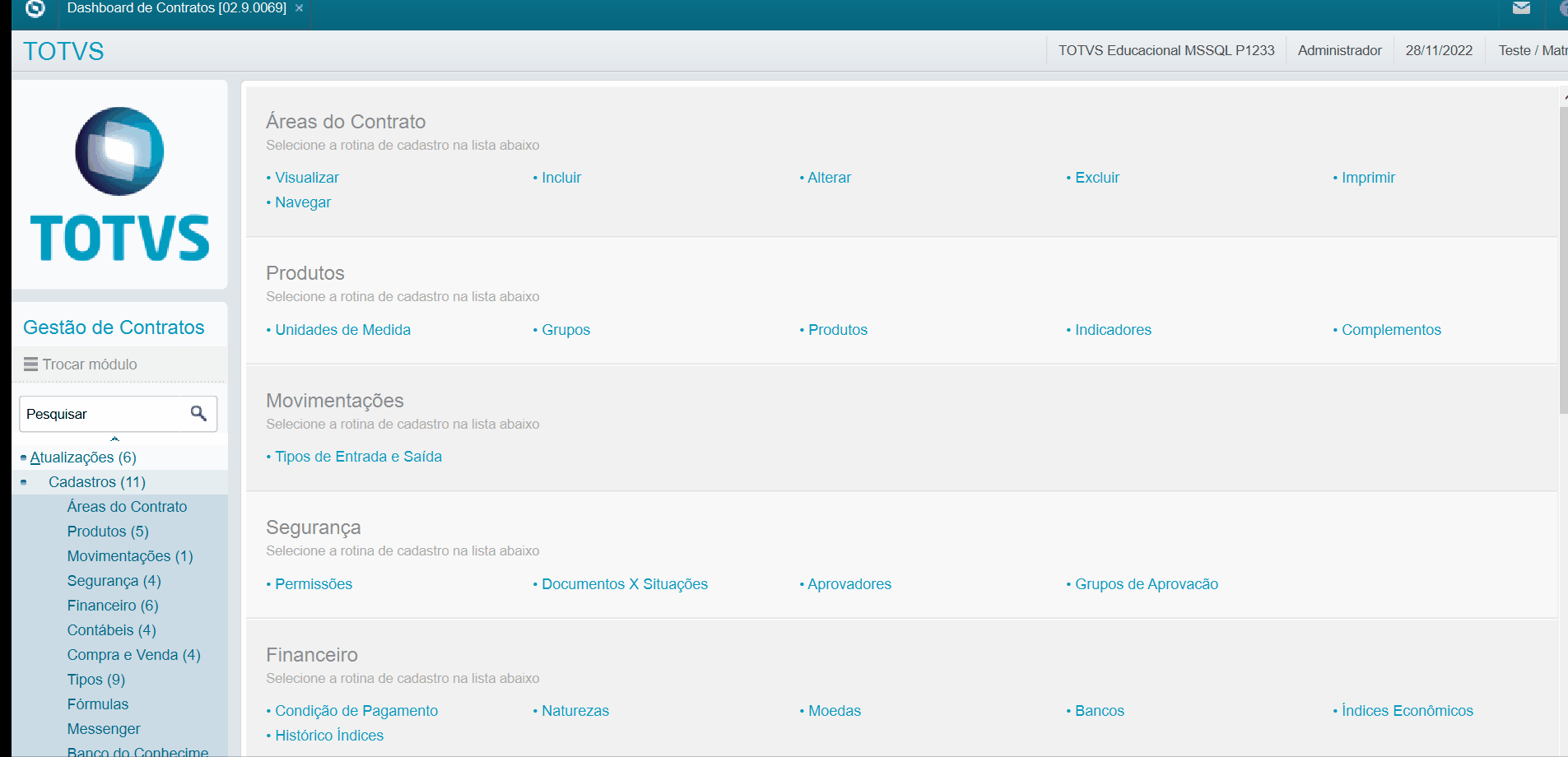The image size is (1568, 757).
Task: Click the Administrador user label
Action: (x=1340, y=50)
